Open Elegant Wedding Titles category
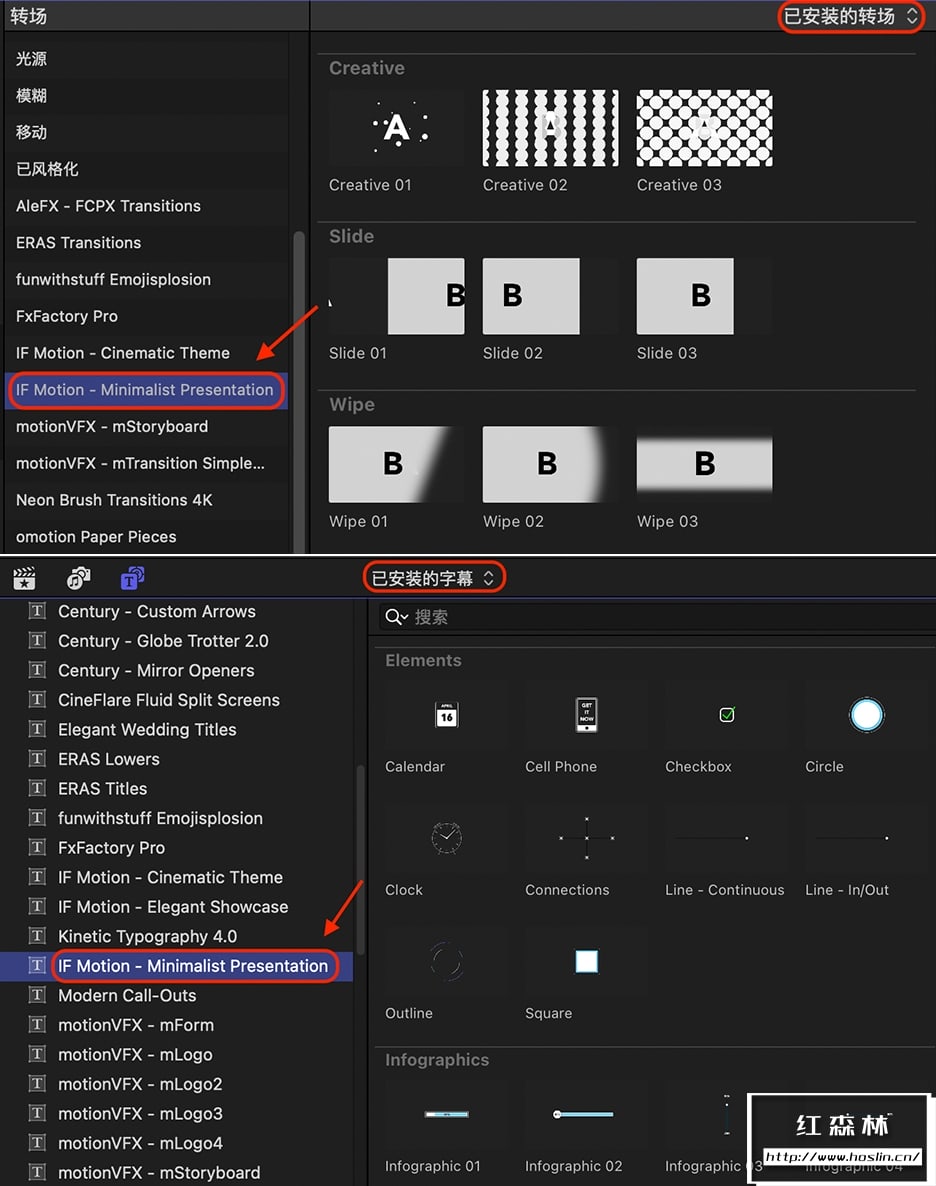This screenshot has height=1186, width=936. tap(177, 729)
